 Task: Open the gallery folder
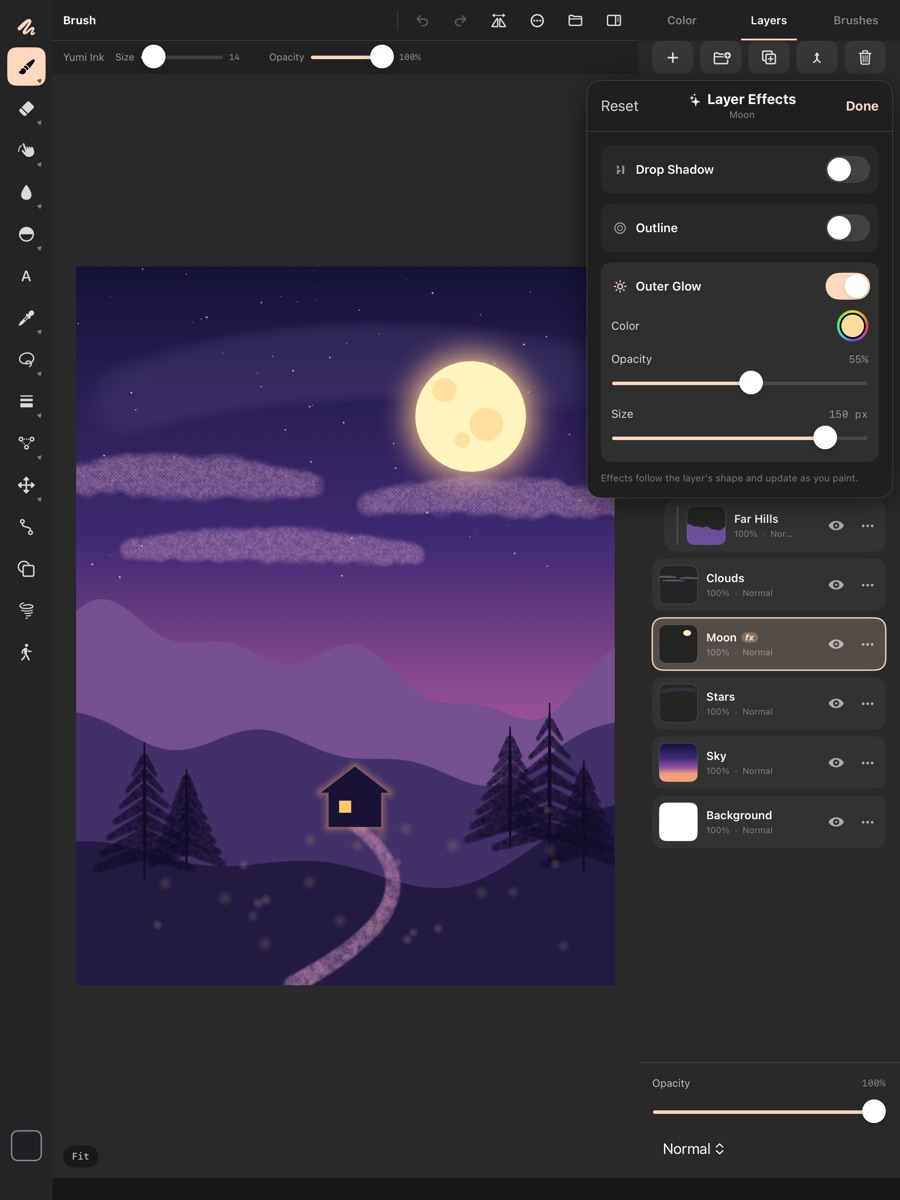575,20
